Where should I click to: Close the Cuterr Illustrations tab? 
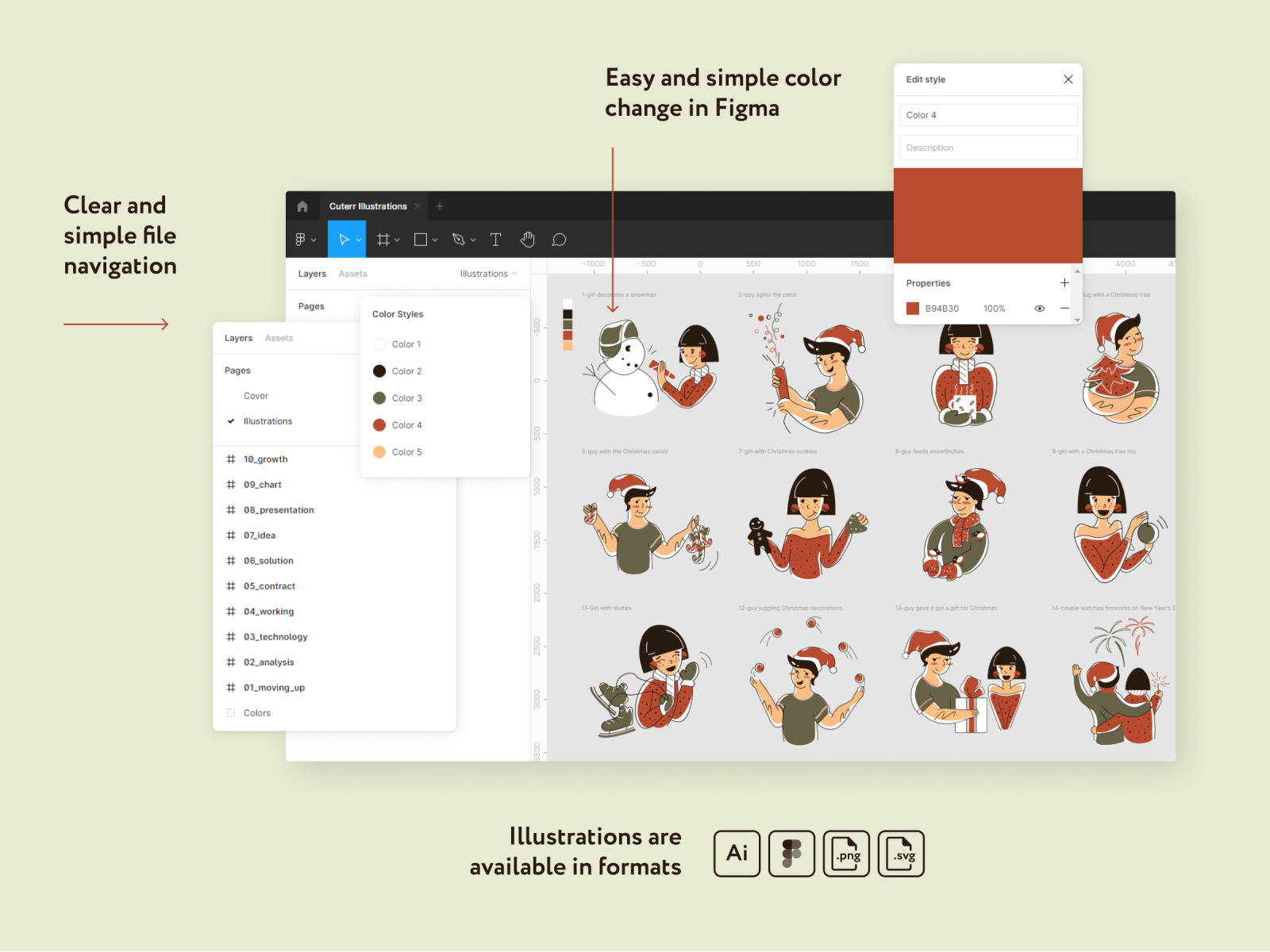[418, 206]
